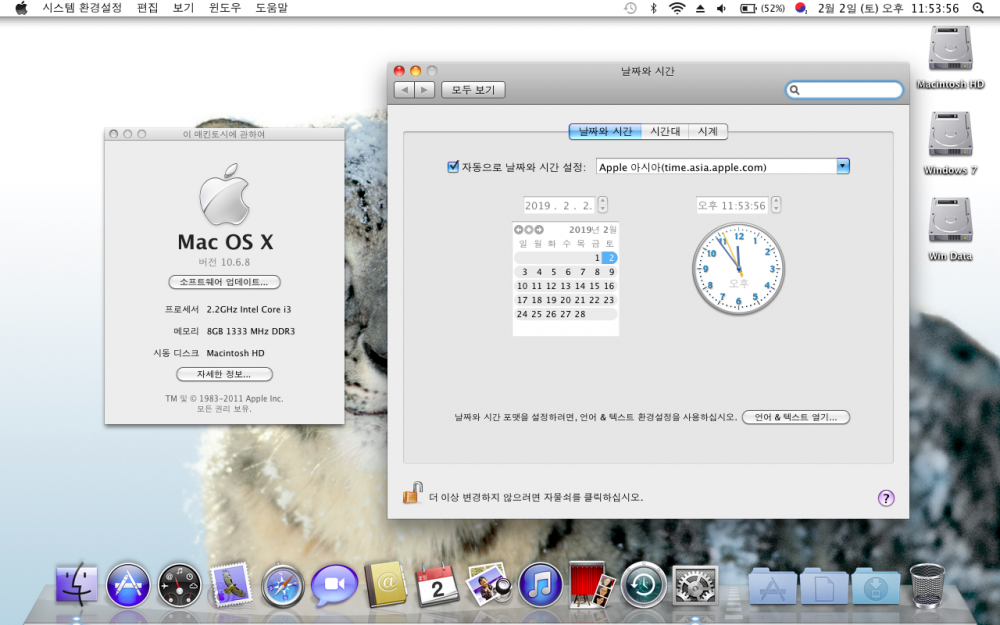1000x625 pixels.
Task: Click the time field 오후 11:53:56
Action: (x=732, y=205)
